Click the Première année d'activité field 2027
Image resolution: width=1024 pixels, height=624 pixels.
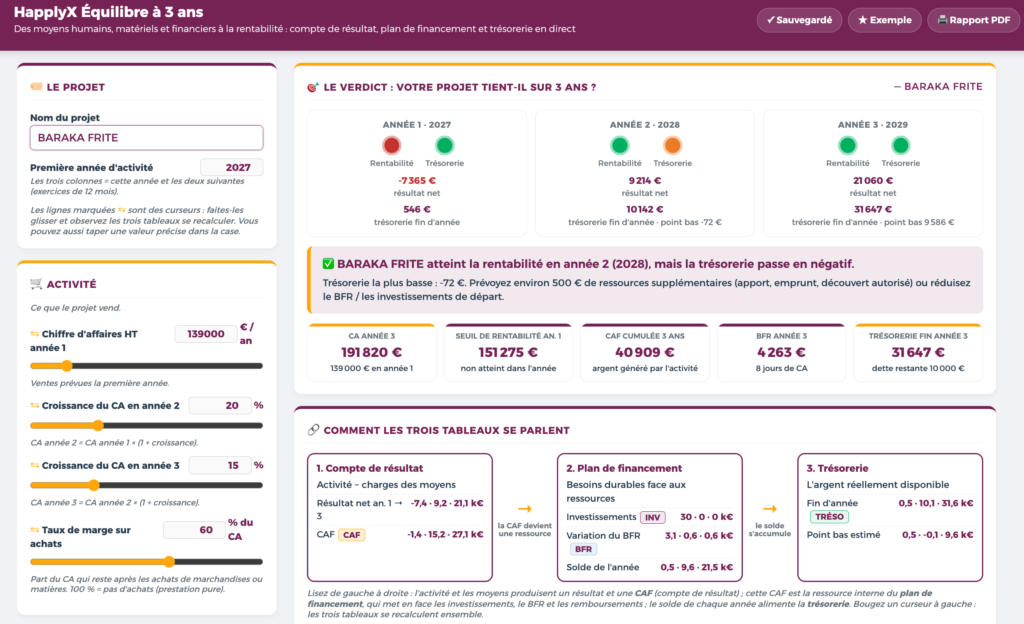tap(231, 167)
